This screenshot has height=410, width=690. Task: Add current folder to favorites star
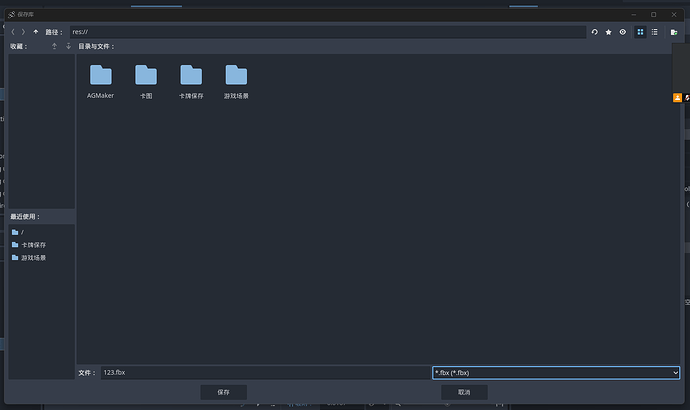608,32
